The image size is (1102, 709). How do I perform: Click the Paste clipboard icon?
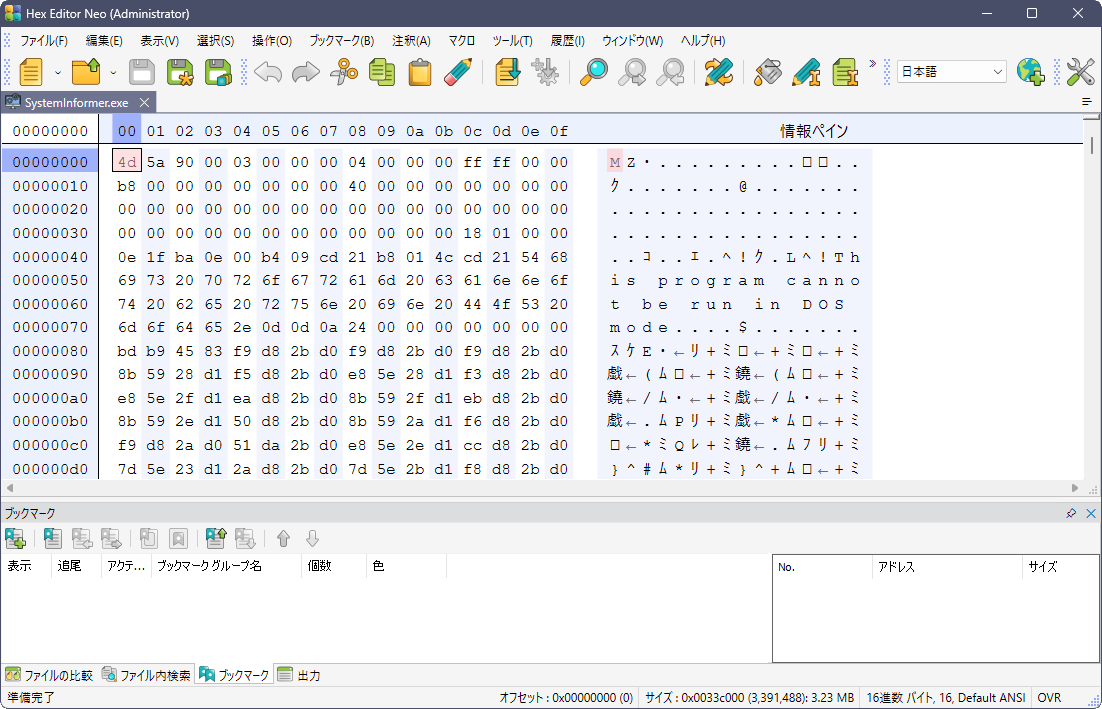coord(420,72)
